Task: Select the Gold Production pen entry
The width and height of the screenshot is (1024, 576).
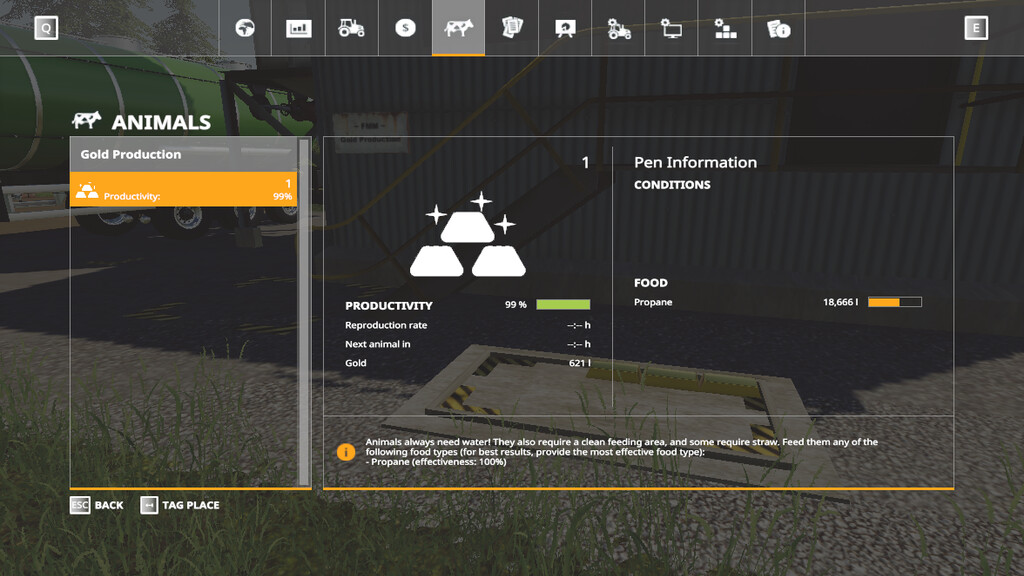Action: 184,189
